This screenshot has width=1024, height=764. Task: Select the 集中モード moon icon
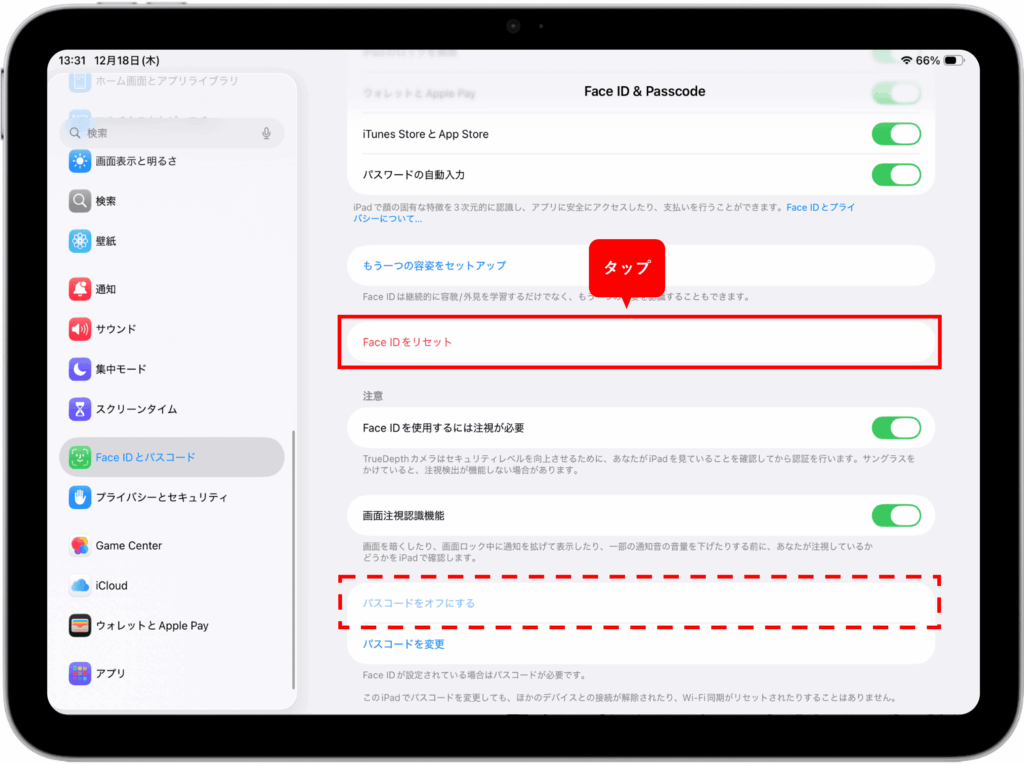[80, 369]
